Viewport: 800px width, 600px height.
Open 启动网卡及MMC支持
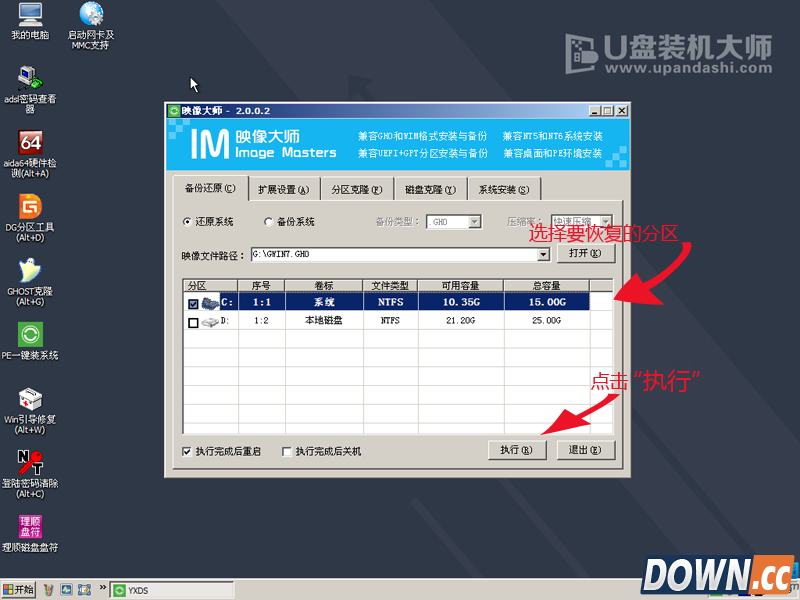tap(90, 20)
